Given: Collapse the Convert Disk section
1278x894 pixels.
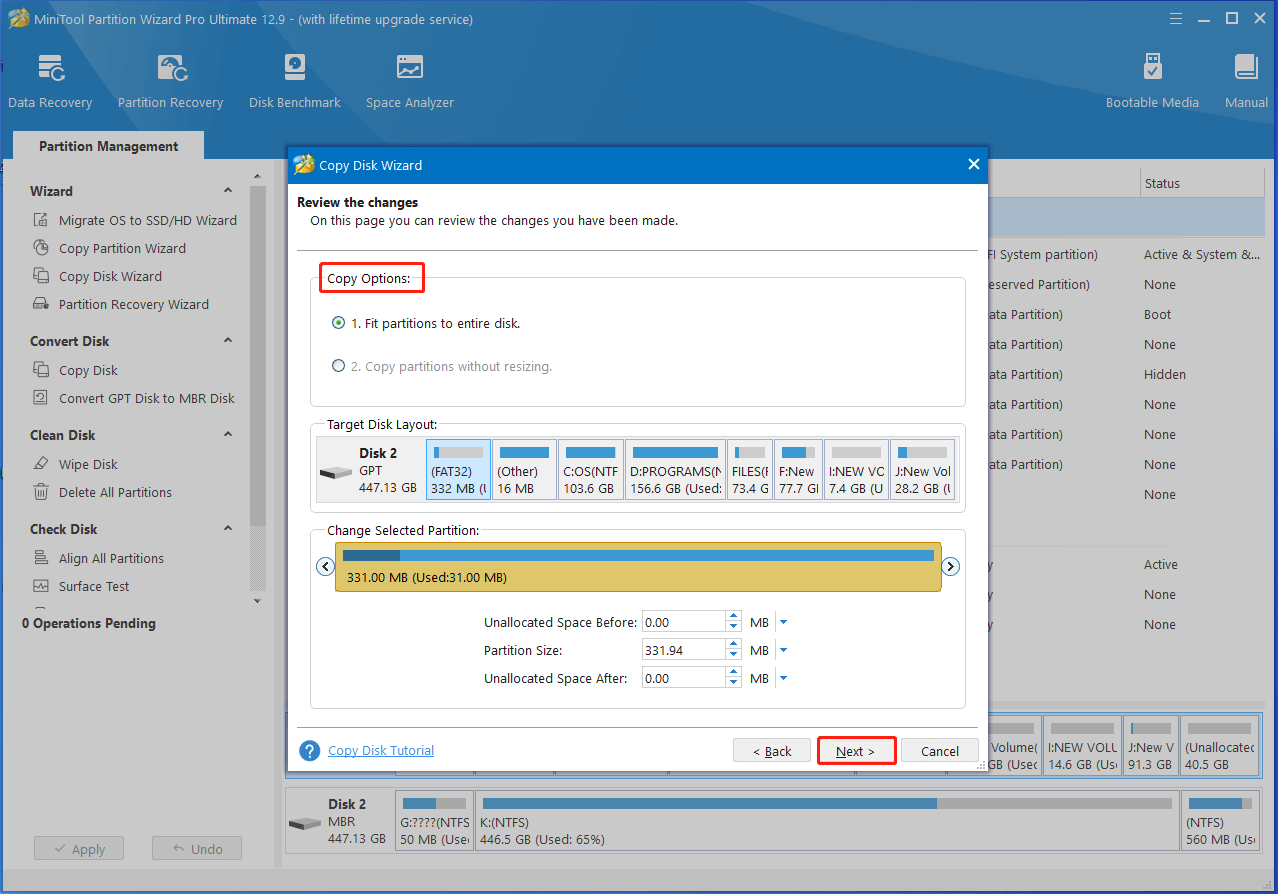Looking at the screenshot, I should tap(228, 341).
